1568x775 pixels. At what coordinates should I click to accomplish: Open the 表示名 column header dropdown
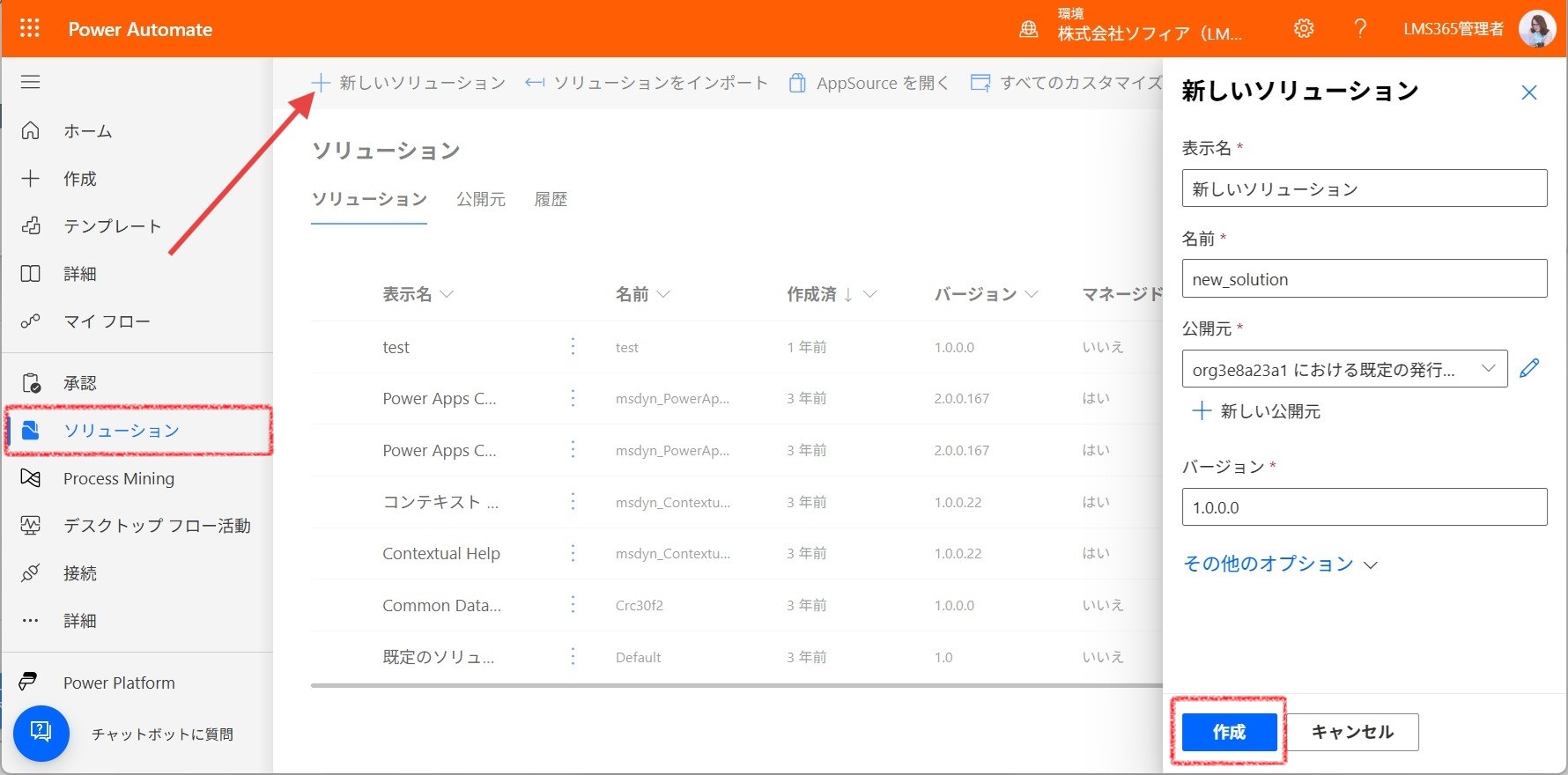[418, 294]
